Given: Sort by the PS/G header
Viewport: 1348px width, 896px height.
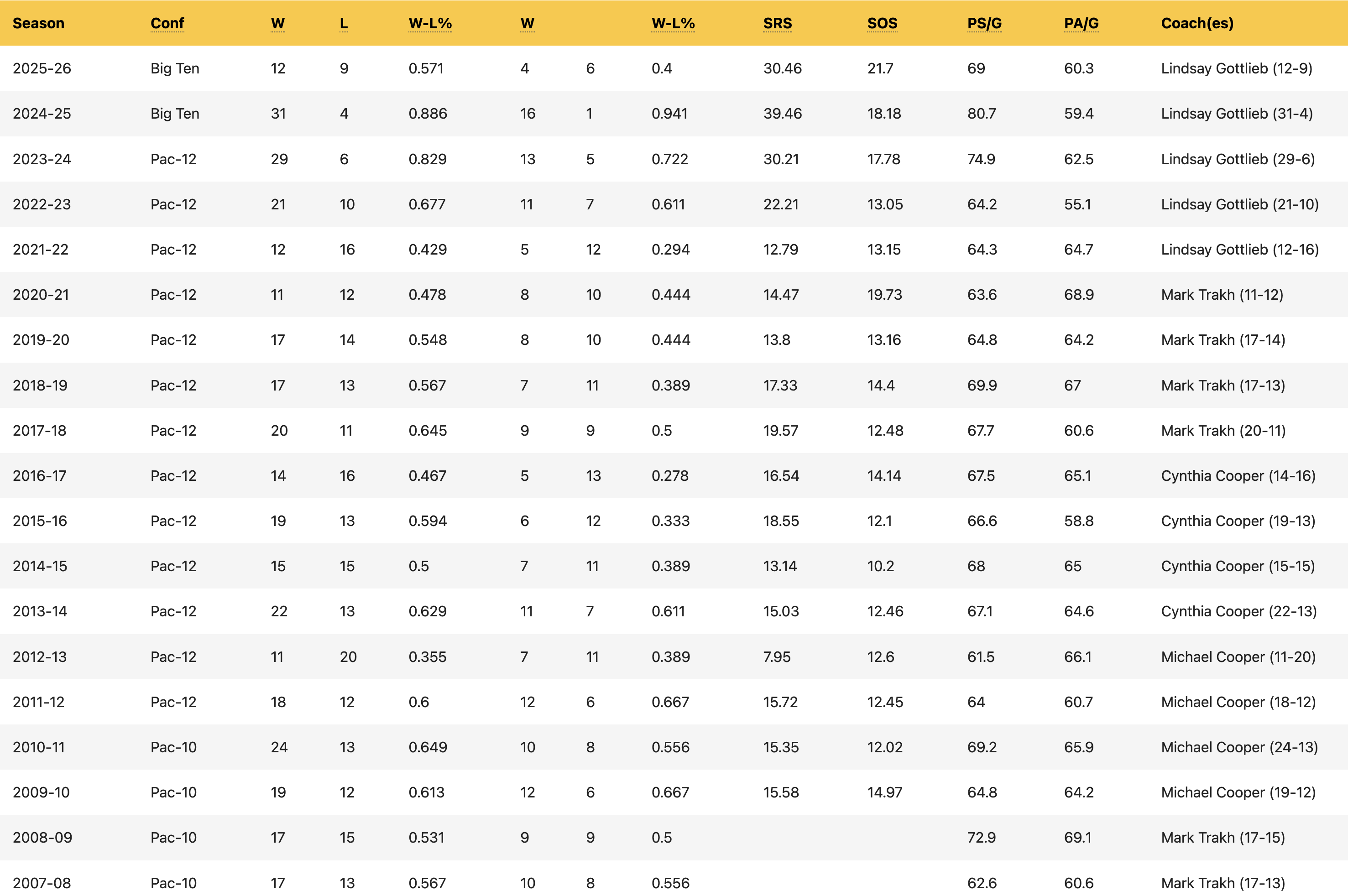Looking at the screenshot, I should point(984,23).
